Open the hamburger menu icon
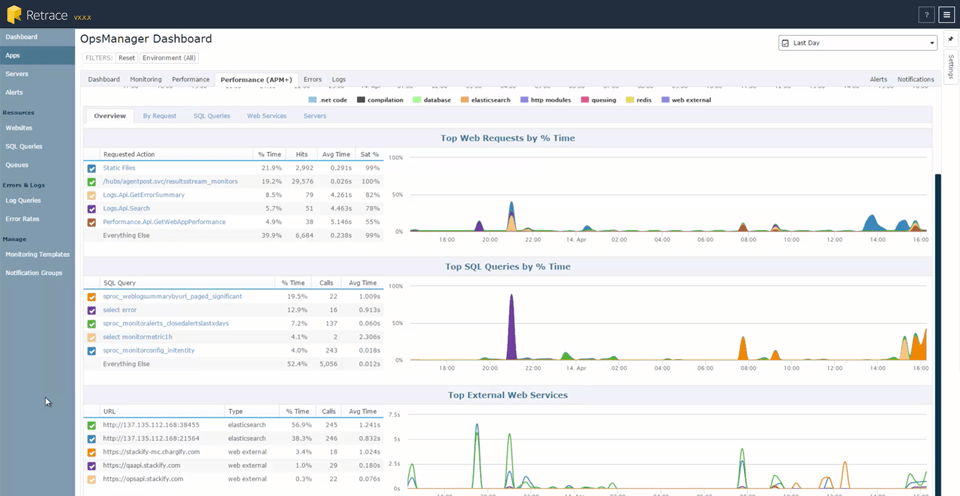960x496 pixels. [946, 15]
